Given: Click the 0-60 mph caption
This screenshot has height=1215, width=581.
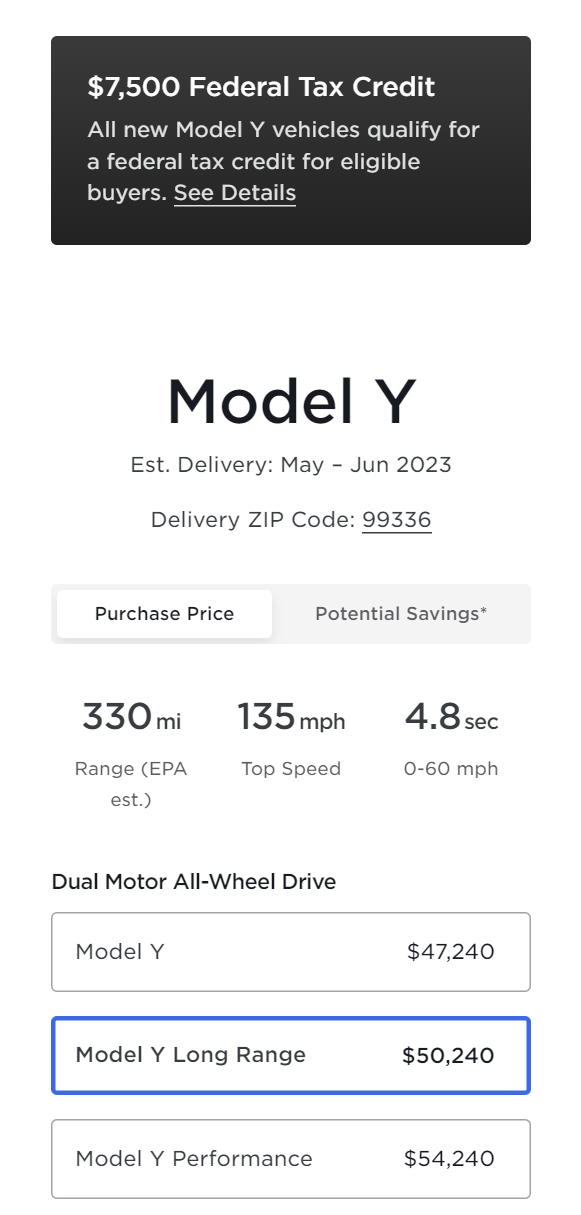Looking at the screenshot, I should click(451, 769).
